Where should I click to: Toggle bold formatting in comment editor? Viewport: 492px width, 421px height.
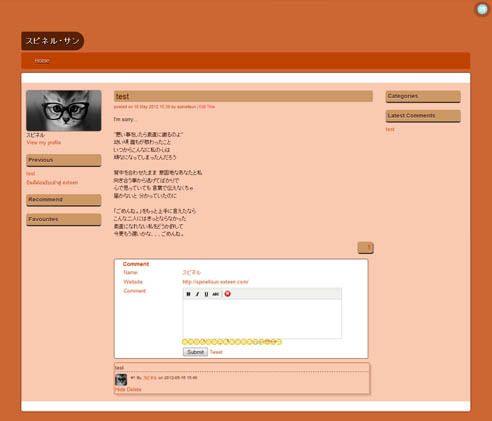188,294
